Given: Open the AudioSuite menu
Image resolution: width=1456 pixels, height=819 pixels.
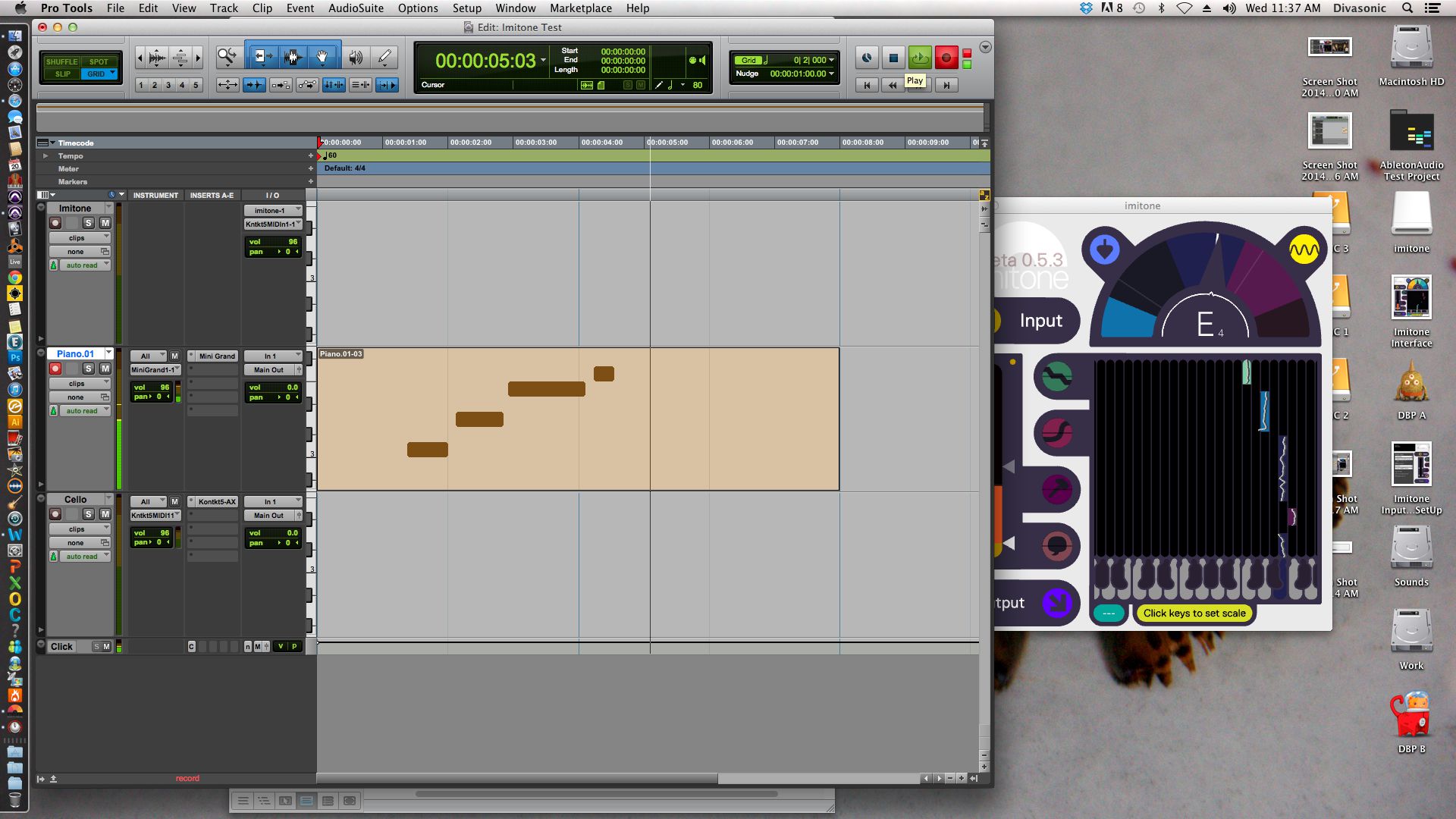Looking at the screenshot, I should tap(355, 9).
